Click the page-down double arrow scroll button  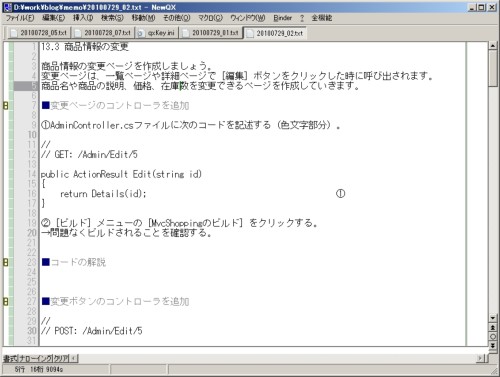[493, 345]
